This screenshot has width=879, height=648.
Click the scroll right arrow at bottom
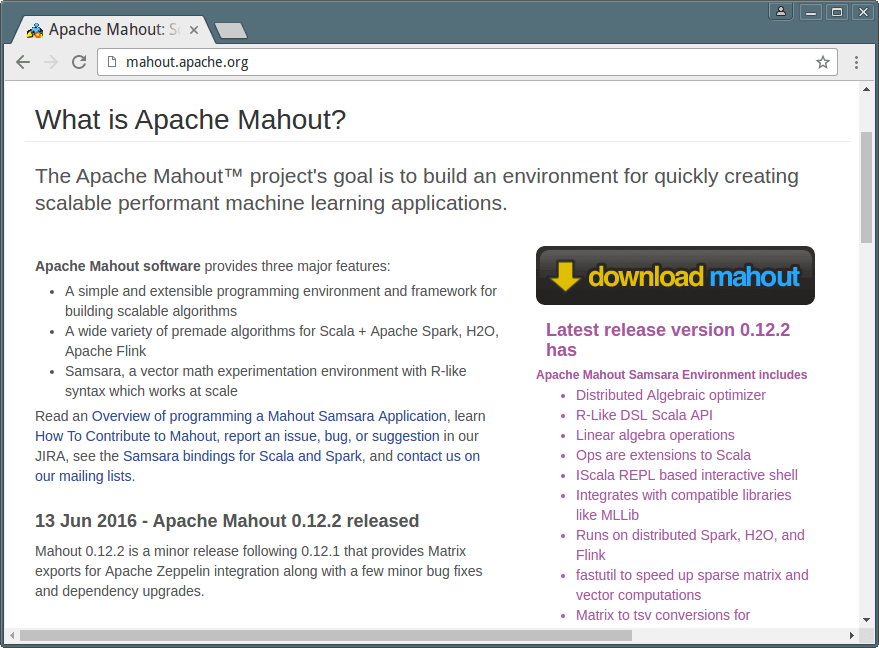tap(851, 635)
